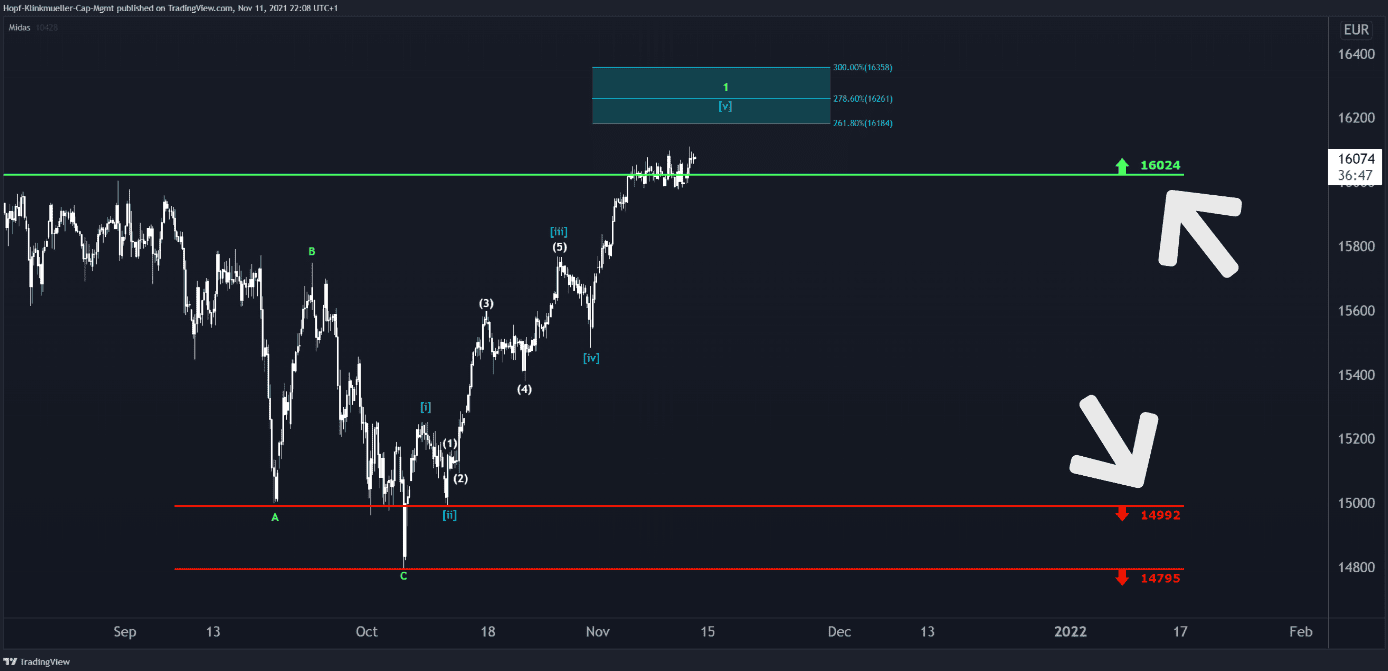Select the large white upward-pointing arrow
The width and height of the screenshot is (1388, 671).
coord(1198,231)
